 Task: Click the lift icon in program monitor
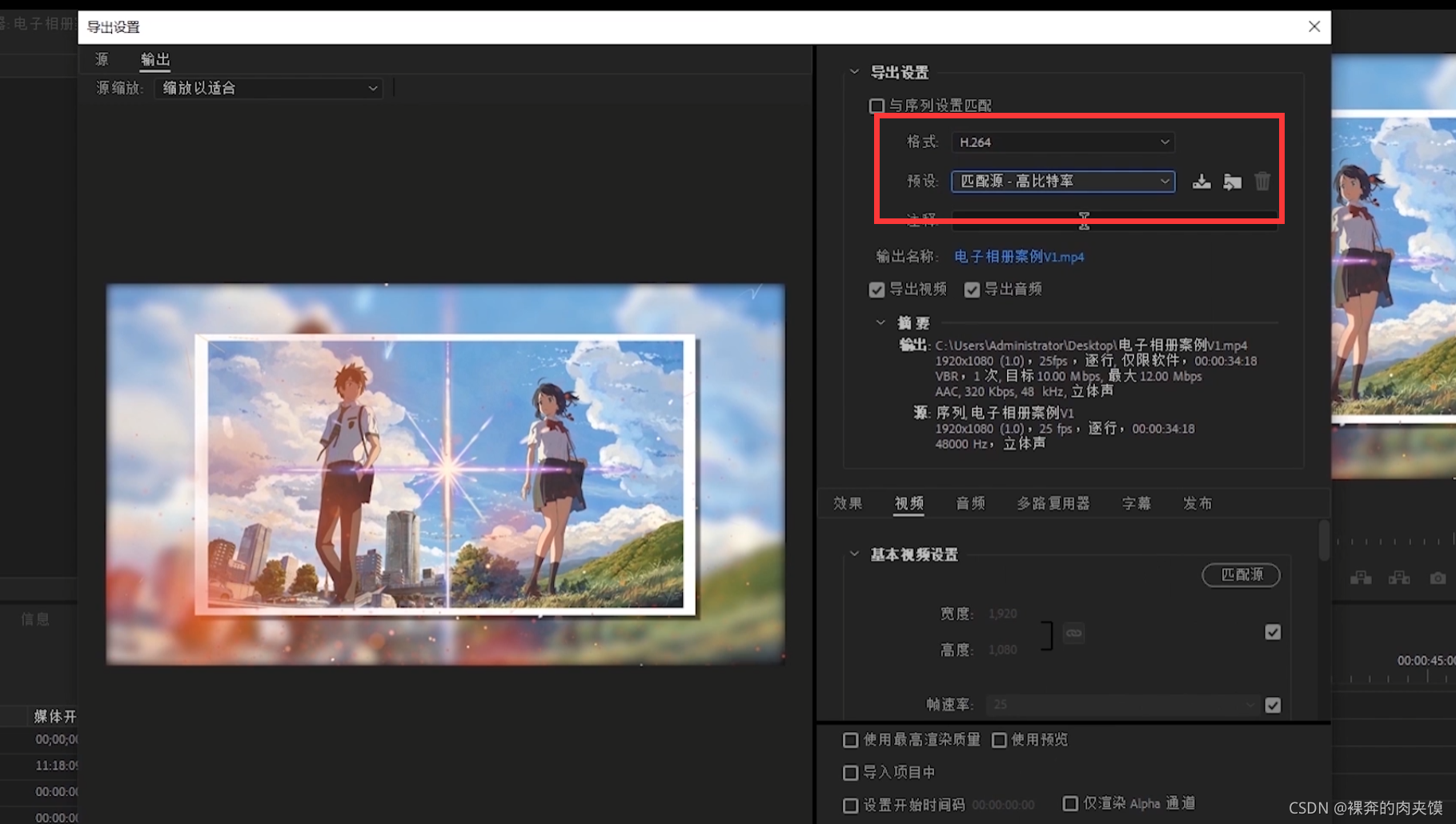coord(1361,578)
